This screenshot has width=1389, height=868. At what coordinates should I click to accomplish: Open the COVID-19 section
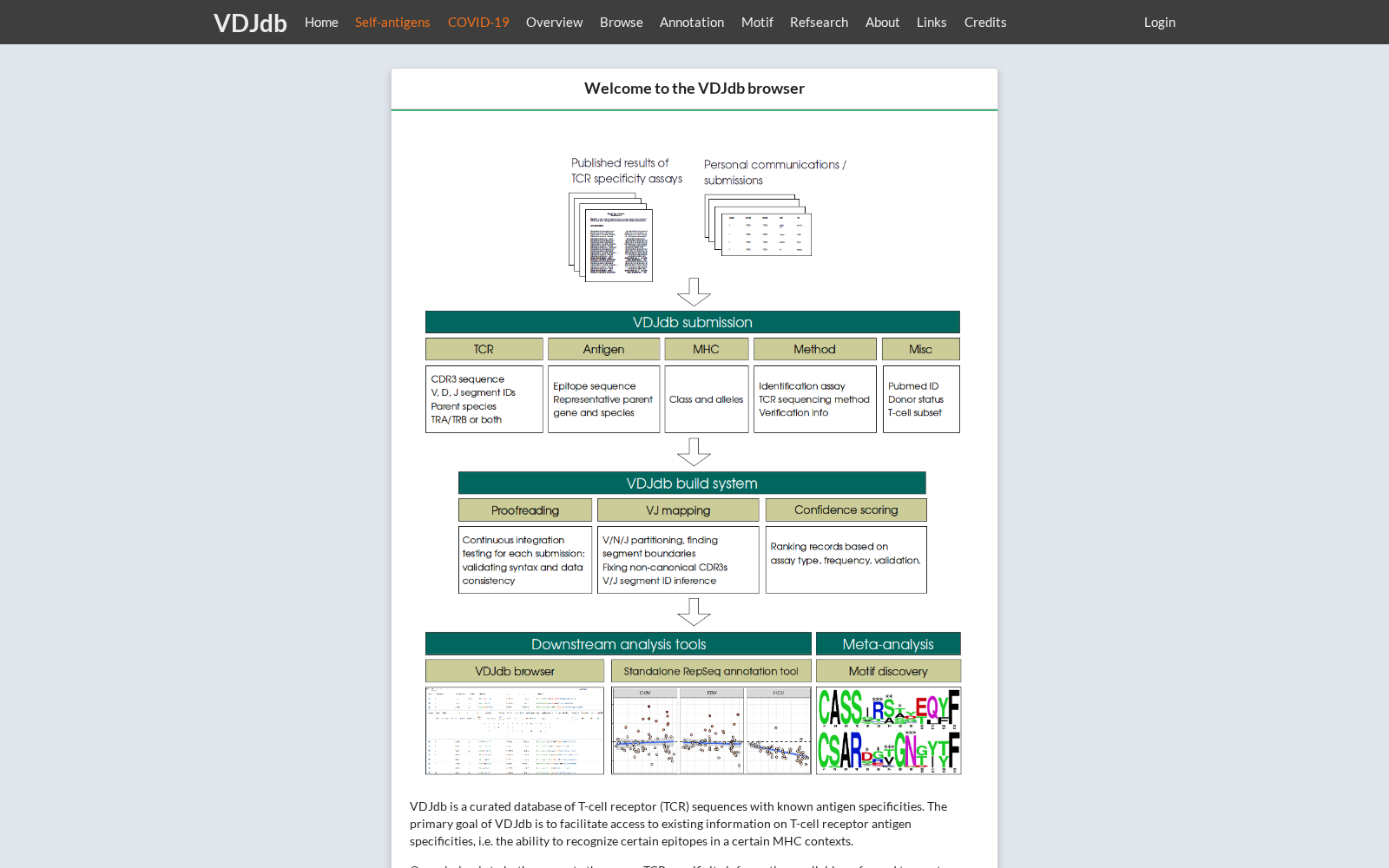[478, 23]
